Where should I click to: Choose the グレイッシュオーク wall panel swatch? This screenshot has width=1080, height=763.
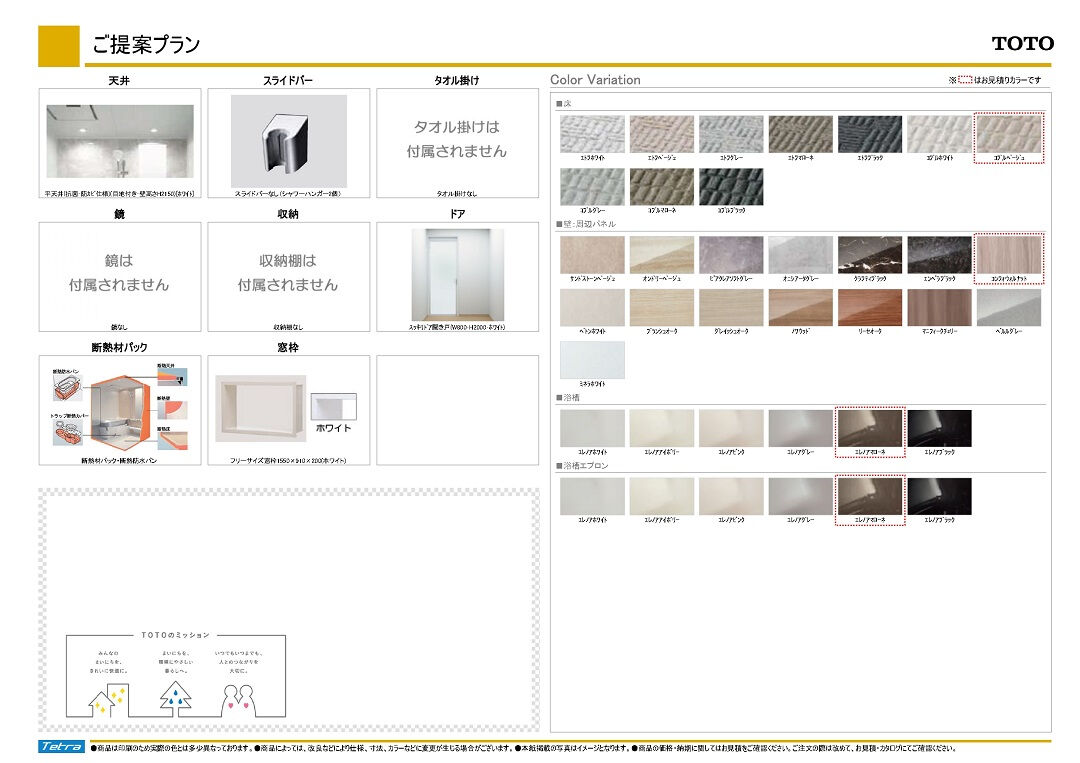pos(731,307)
